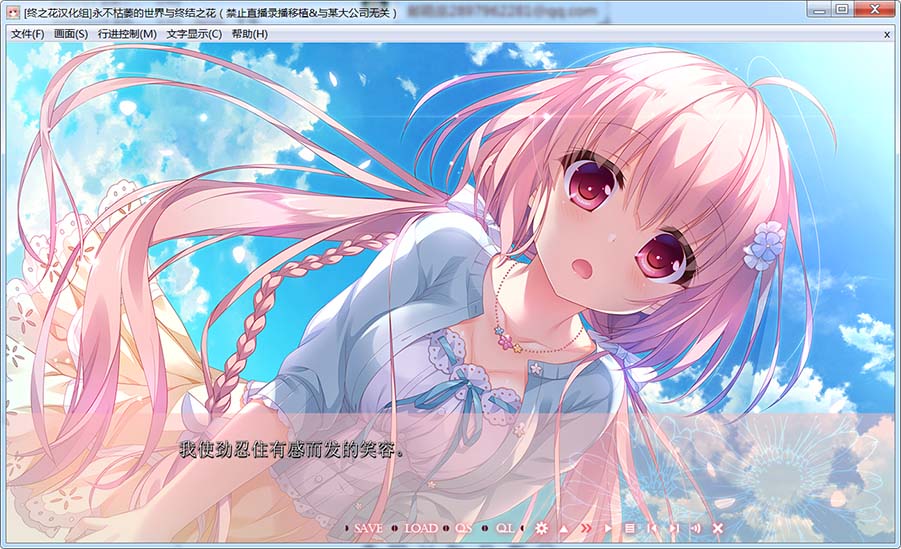This screenshot has height=549, width=901.
Task: Activate the red double-arrow skip icon
Action: tap(585, 528)
